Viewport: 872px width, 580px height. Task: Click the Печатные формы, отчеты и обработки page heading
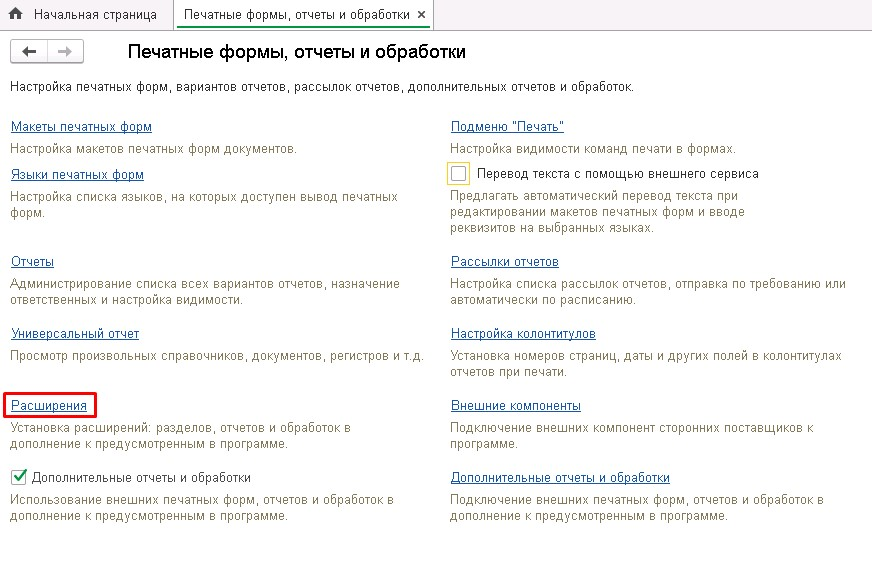[297, 52]
